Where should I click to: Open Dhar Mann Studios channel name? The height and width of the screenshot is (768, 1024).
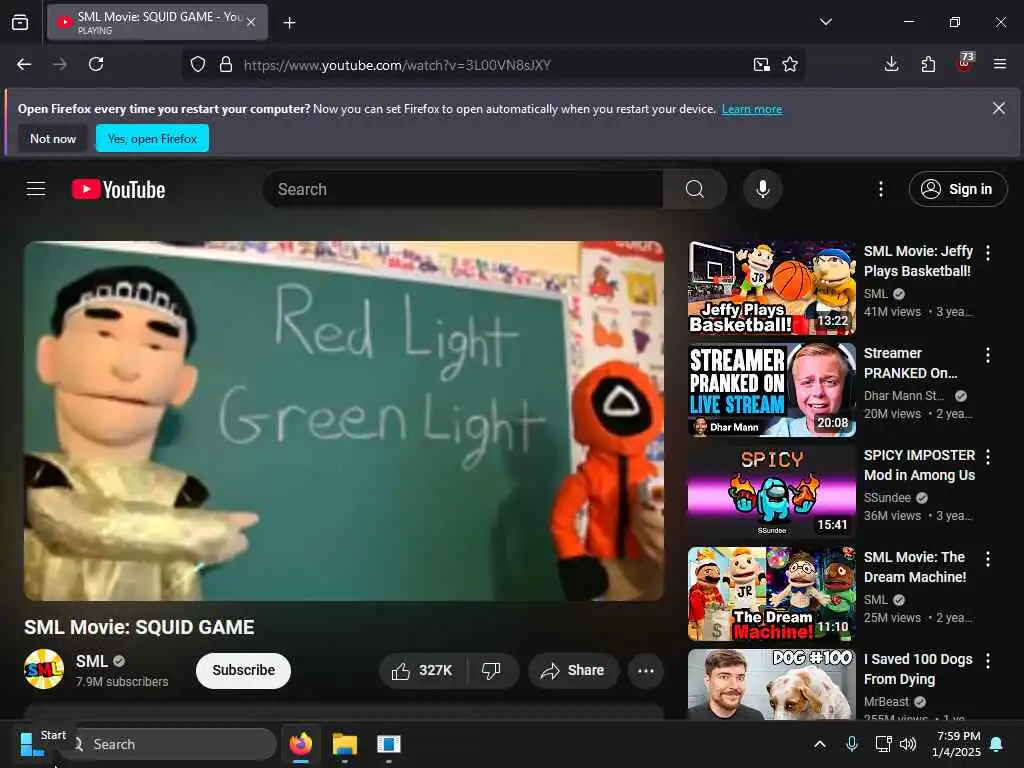(x=904, y=396)
